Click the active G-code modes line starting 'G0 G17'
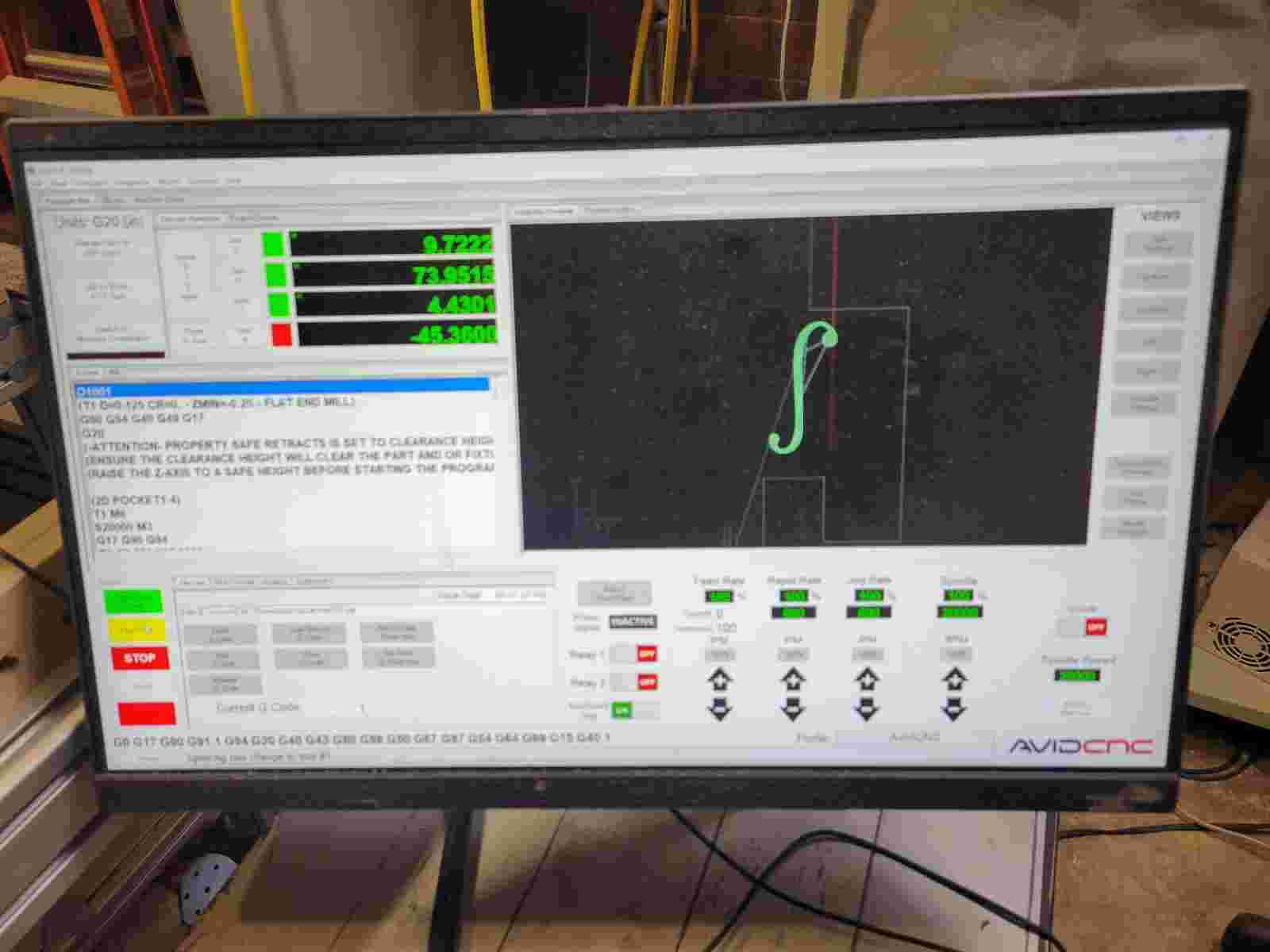The height and width of the screenshot is (952, 1270). [362, 739]
